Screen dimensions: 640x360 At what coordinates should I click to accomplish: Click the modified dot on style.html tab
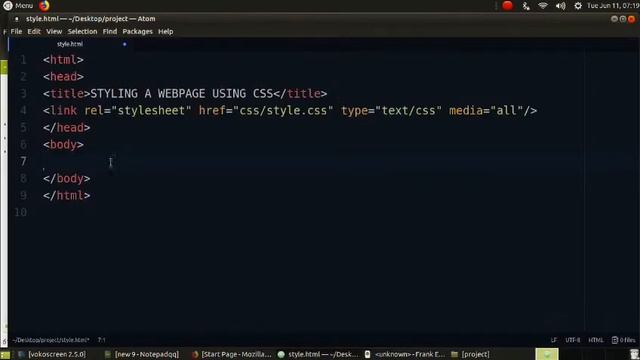[124, 44]
